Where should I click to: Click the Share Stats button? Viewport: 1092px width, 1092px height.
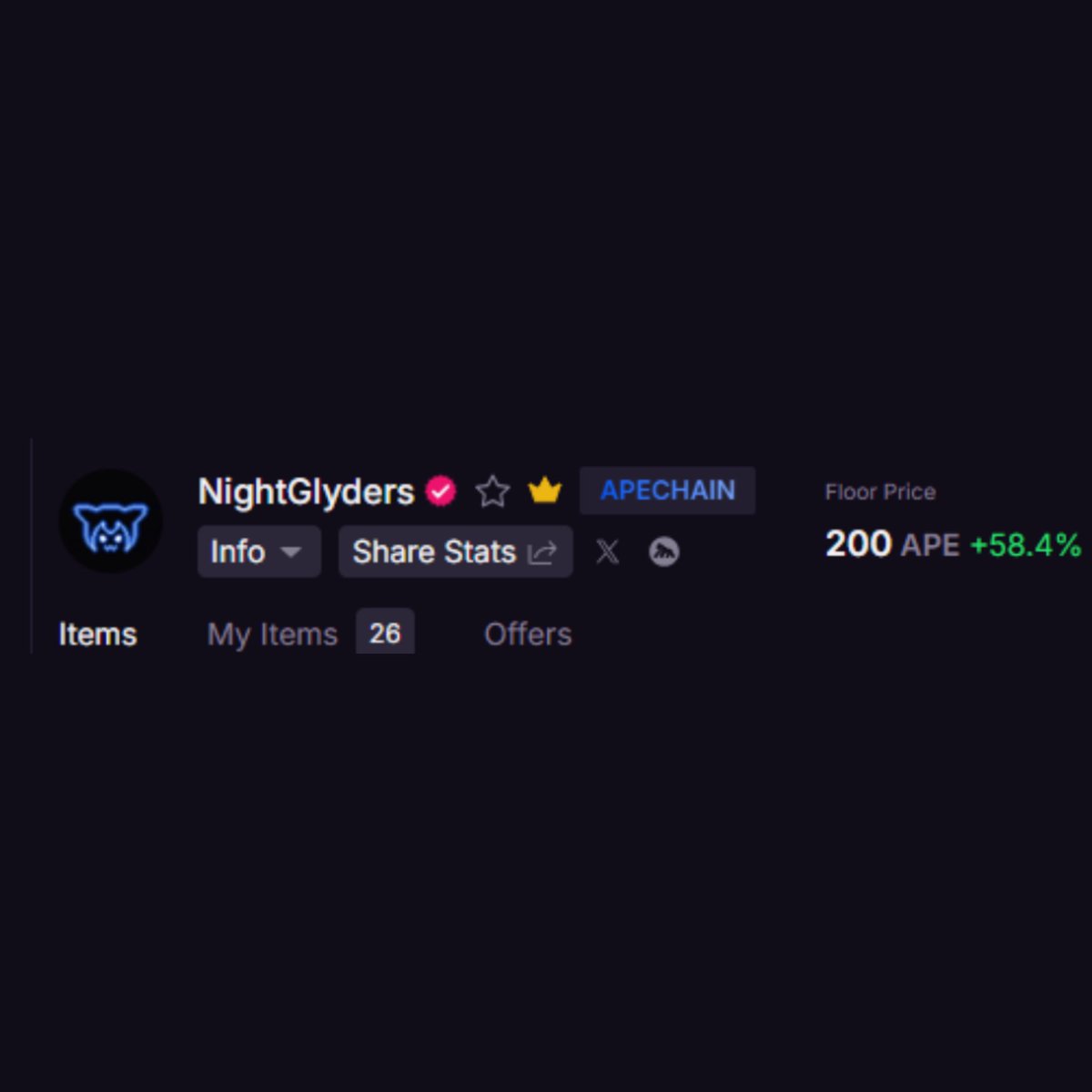point(456,551)
